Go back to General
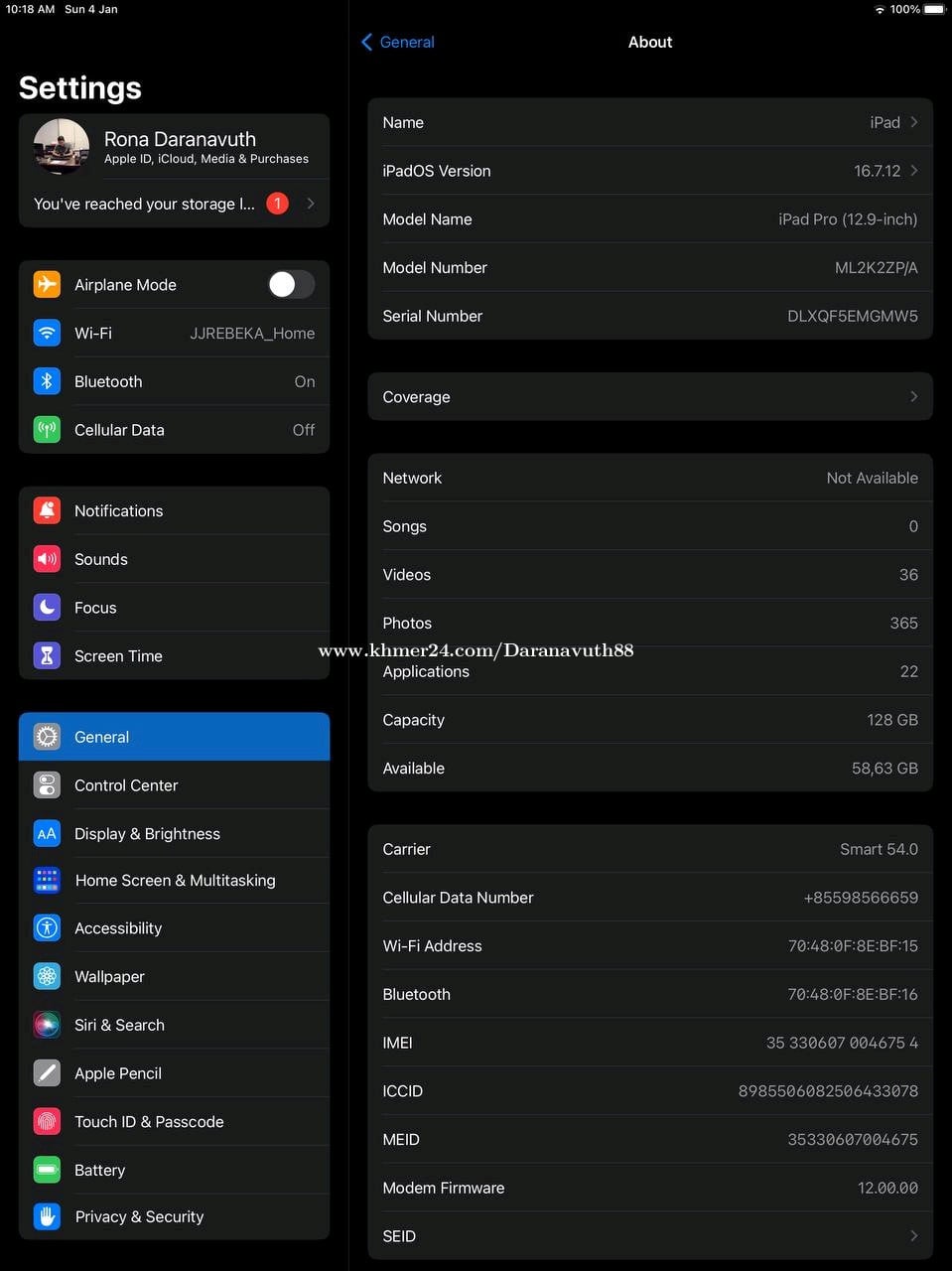Screen dimensions: 952x1271 tap(398, 42)
